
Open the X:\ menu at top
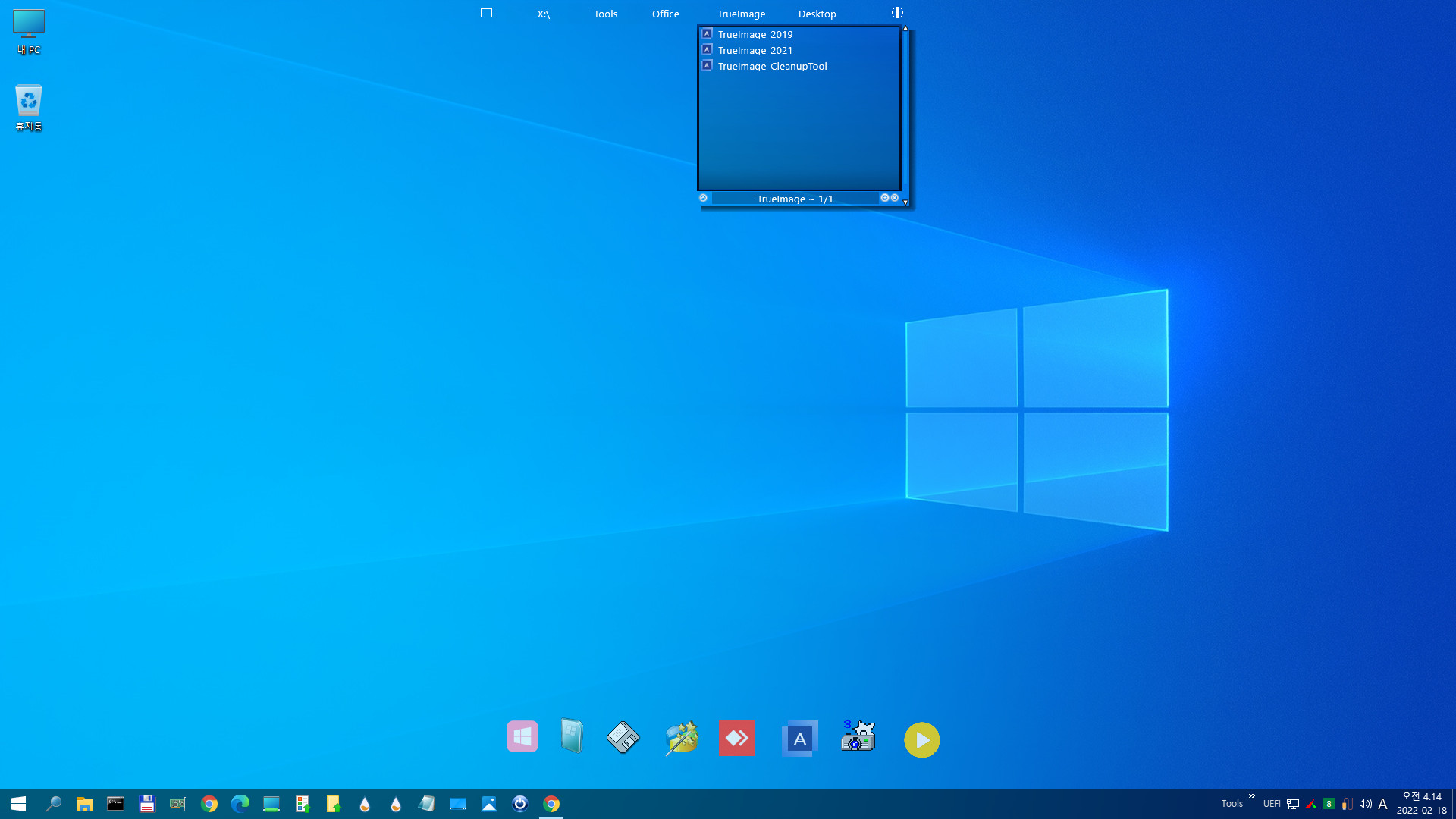[544, 14]
